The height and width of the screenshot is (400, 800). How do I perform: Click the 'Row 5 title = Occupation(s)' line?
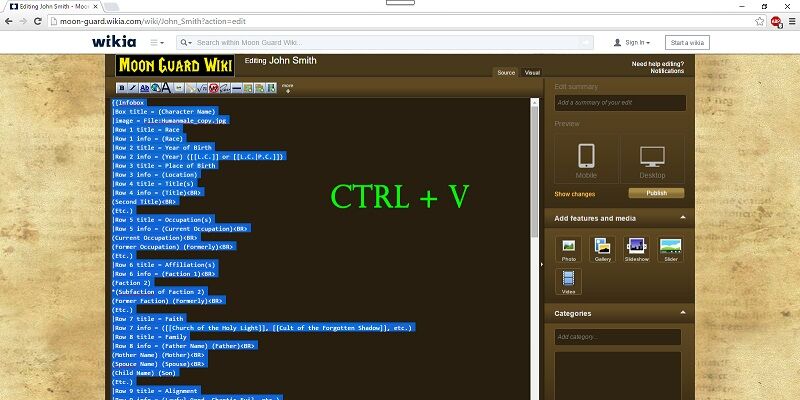click(x=163, y=219)
